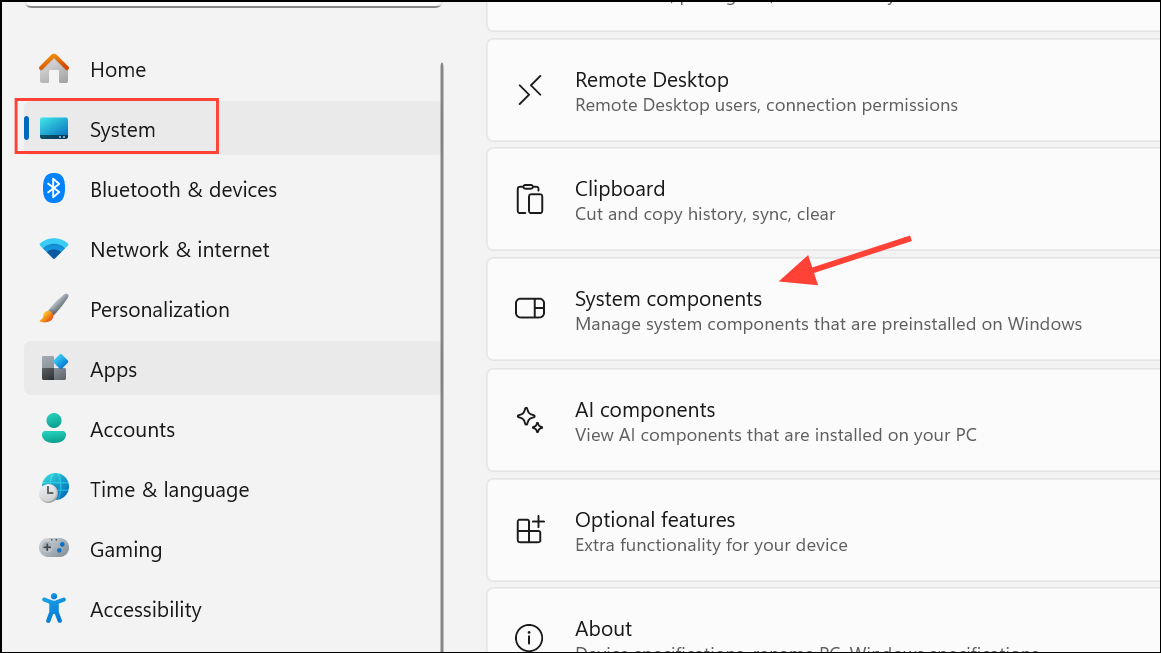The height and width of the screenshot is (653, 1161).
Task: Click the Accessibility figure icon
Action: click(53, 608)
